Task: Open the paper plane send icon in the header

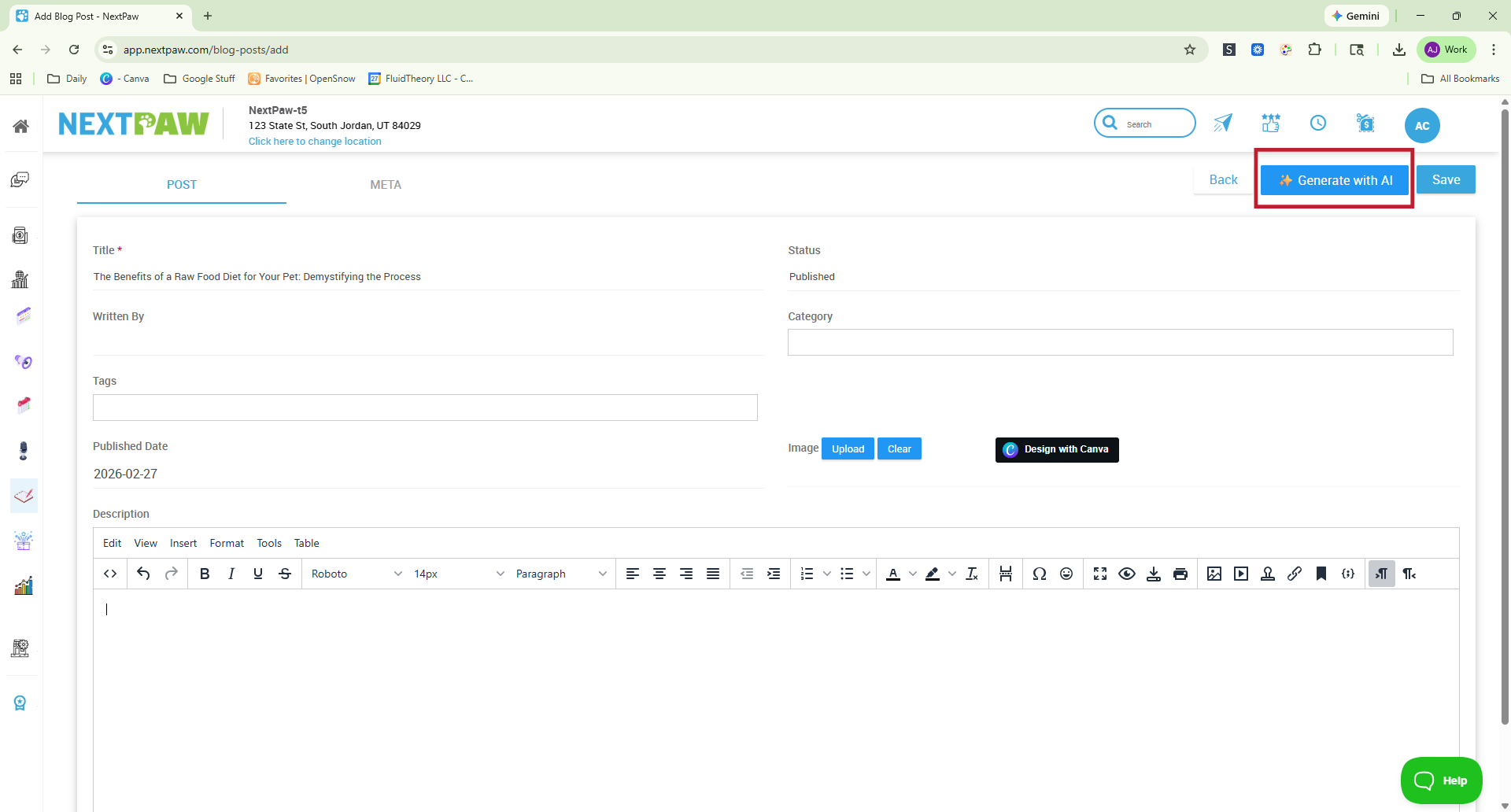Action: click(x=1222, y=123)
